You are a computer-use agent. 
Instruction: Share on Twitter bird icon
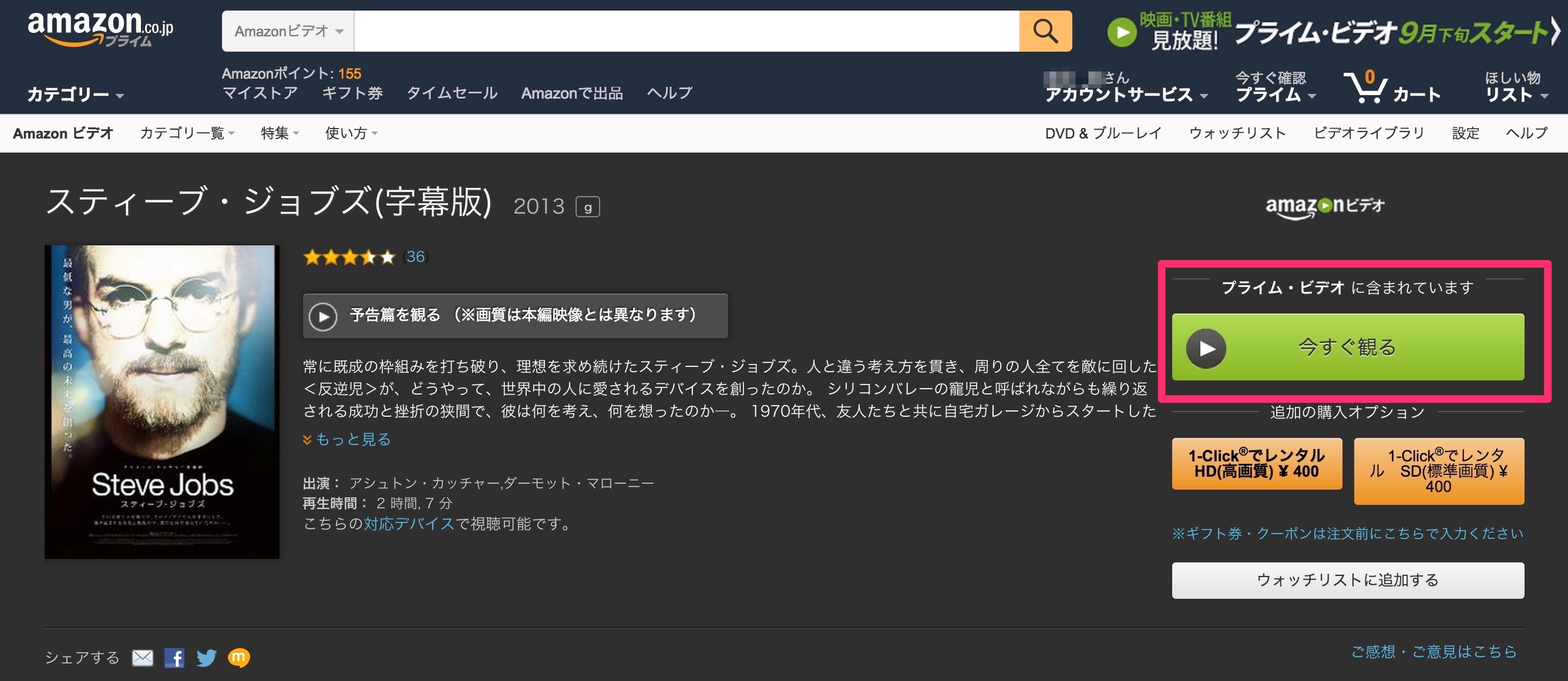[206, 658]
